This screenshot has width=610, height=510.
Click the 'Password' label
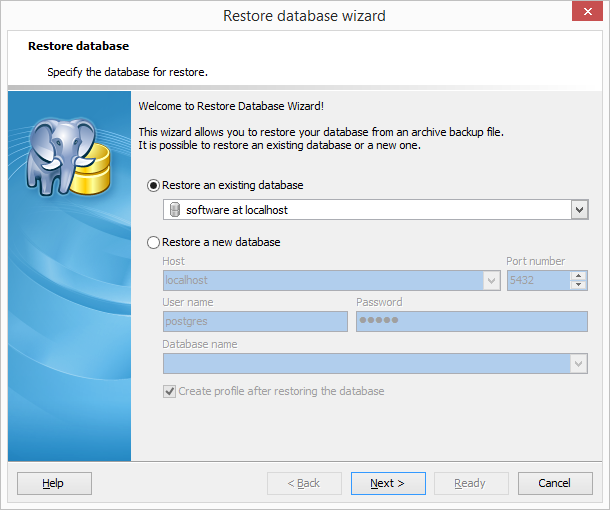379,302
